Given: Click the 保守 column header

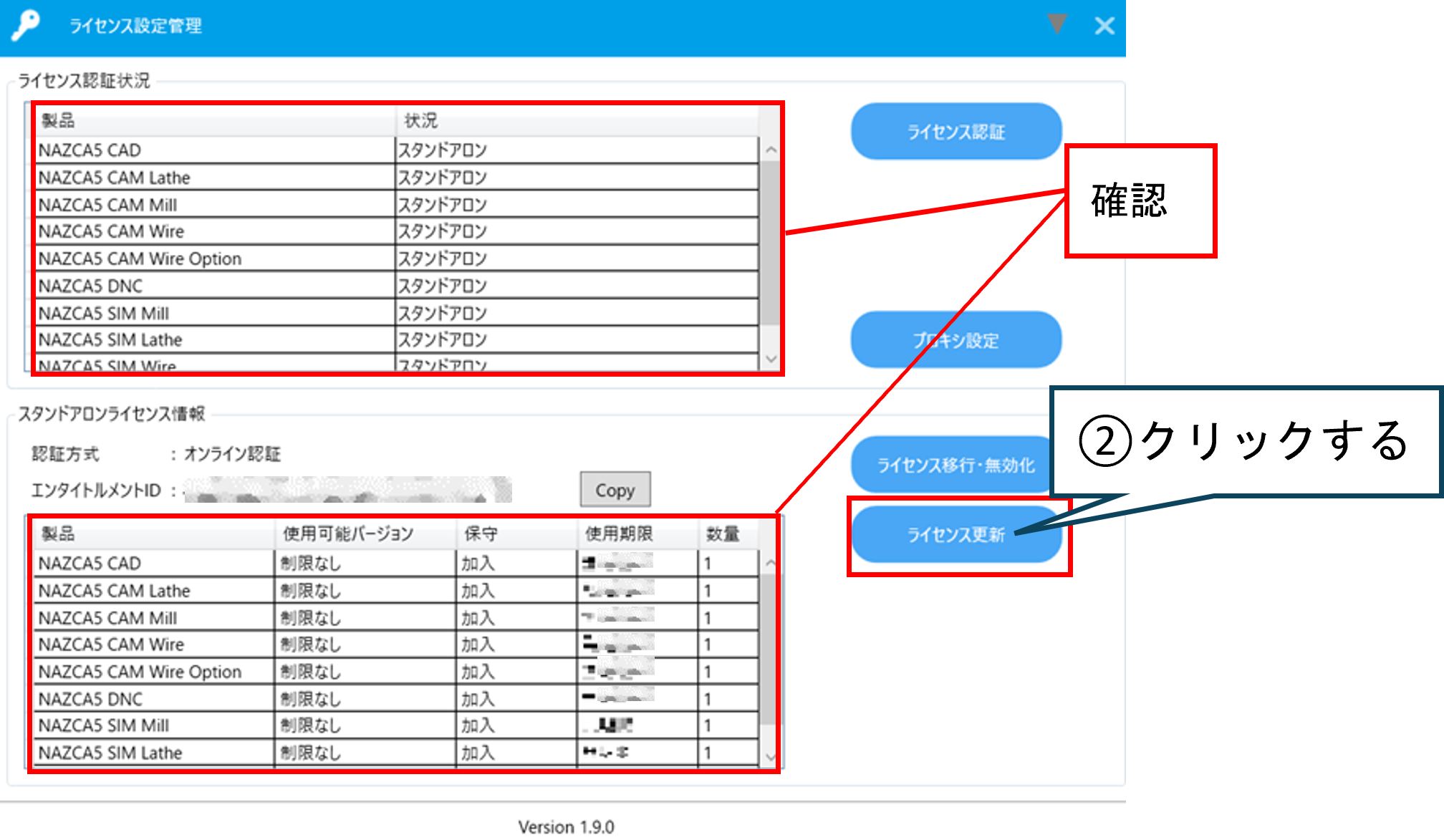Looking at the screenshot, I should 481,534.
